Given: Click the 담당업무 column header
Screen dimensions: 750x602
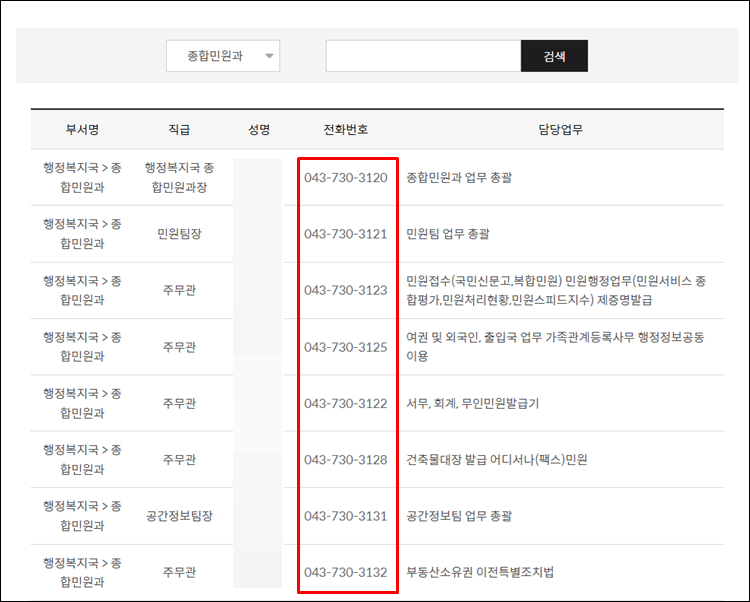Looking at the screenshot, I should tap(561, 130).
